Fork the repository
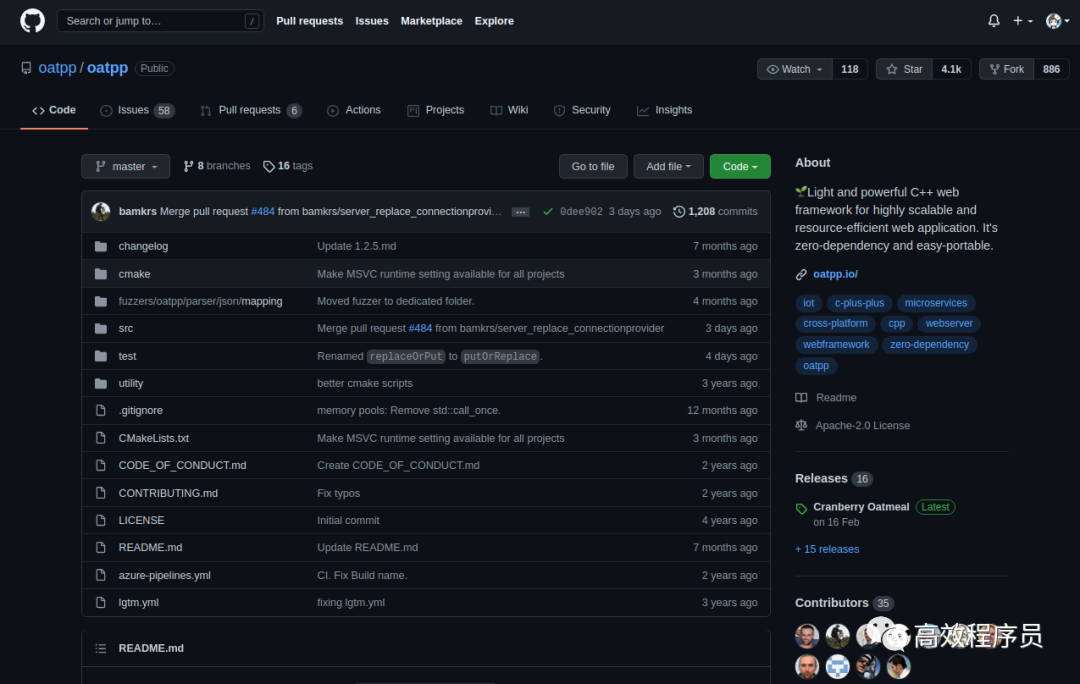 tap(1006, 69)
